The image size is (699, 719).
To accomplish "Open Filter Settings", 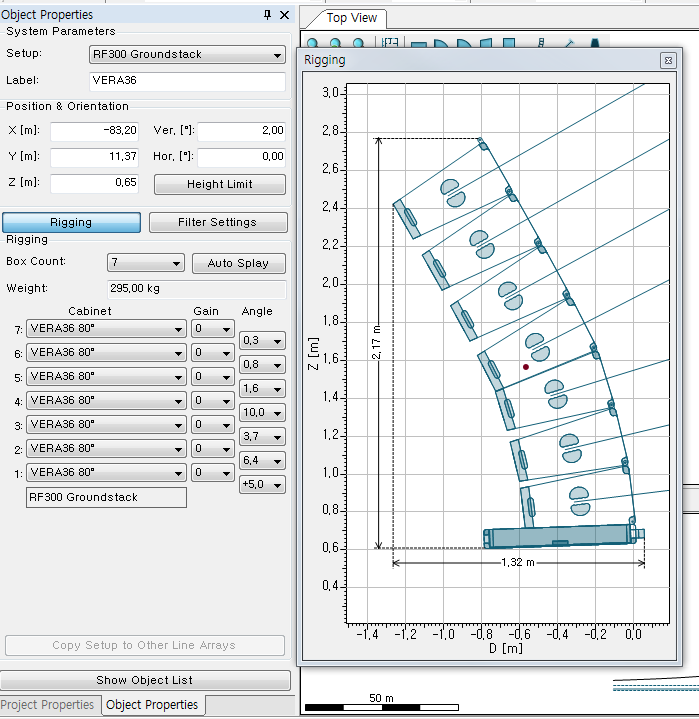I will coord(218,222).
